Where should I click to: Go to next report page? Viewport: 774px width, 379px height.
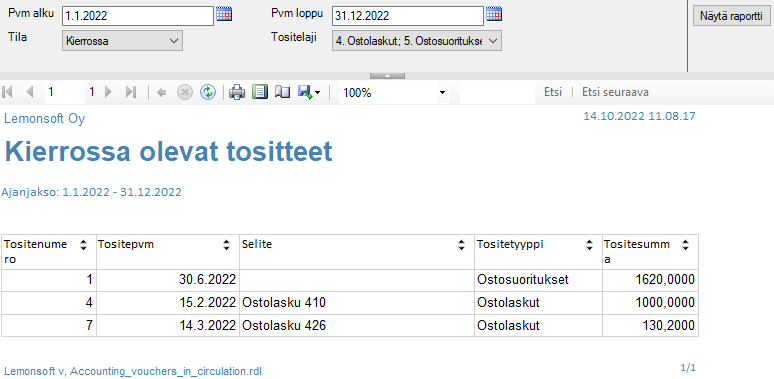(109, 92)
